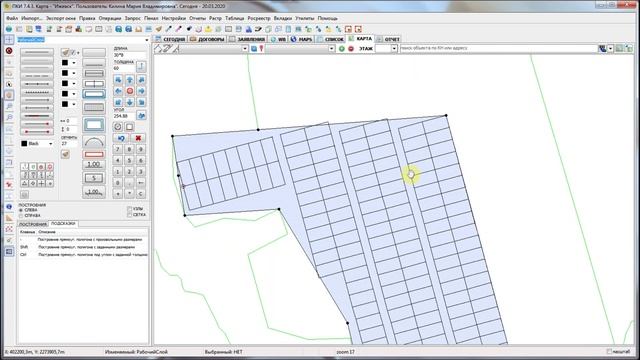Click the broom clear icon in the main toolbar

pos(159,29)
